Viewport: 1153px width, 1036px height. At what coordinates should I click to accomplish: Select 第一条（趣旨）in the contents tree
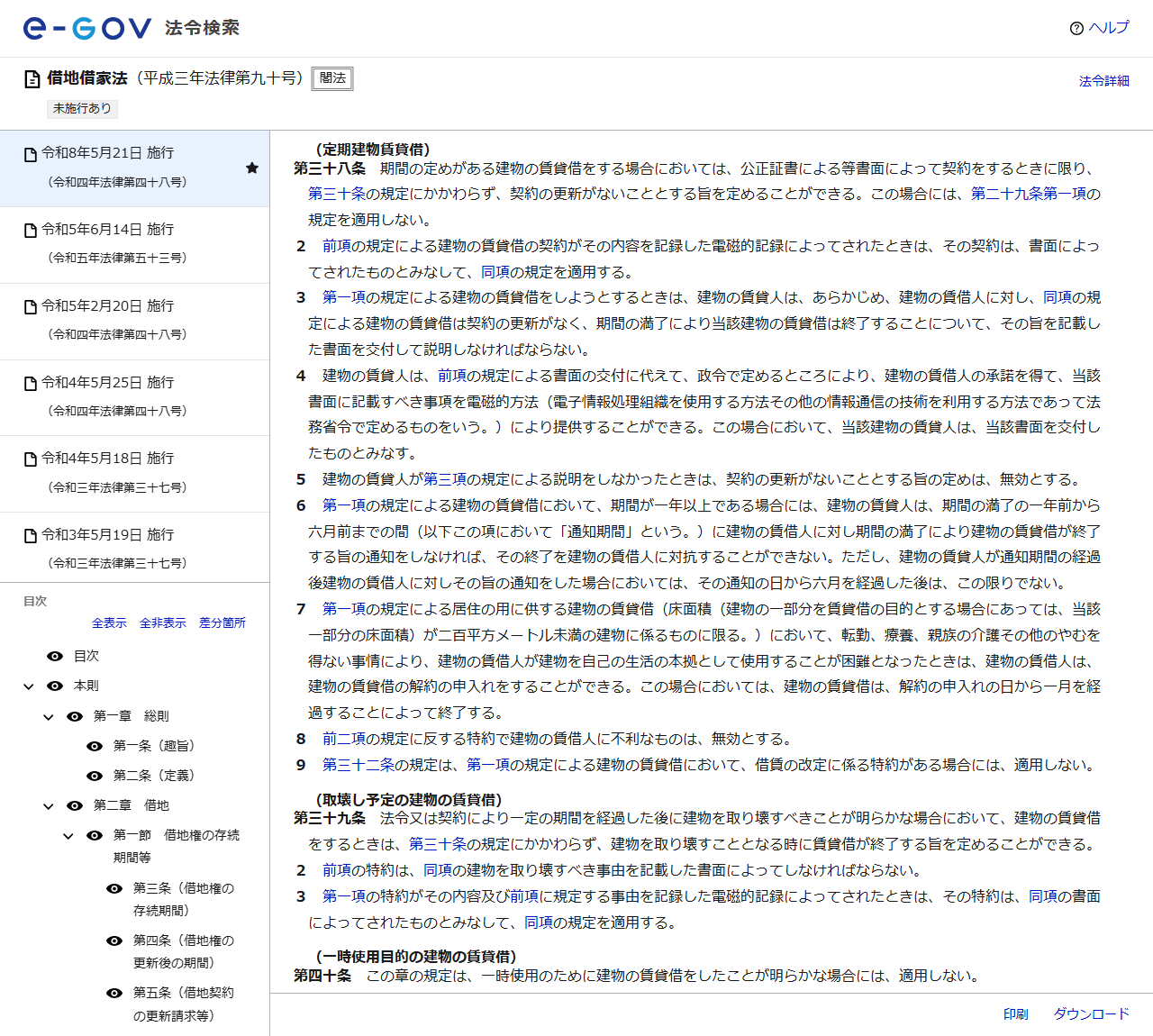[x=154, y=746]
